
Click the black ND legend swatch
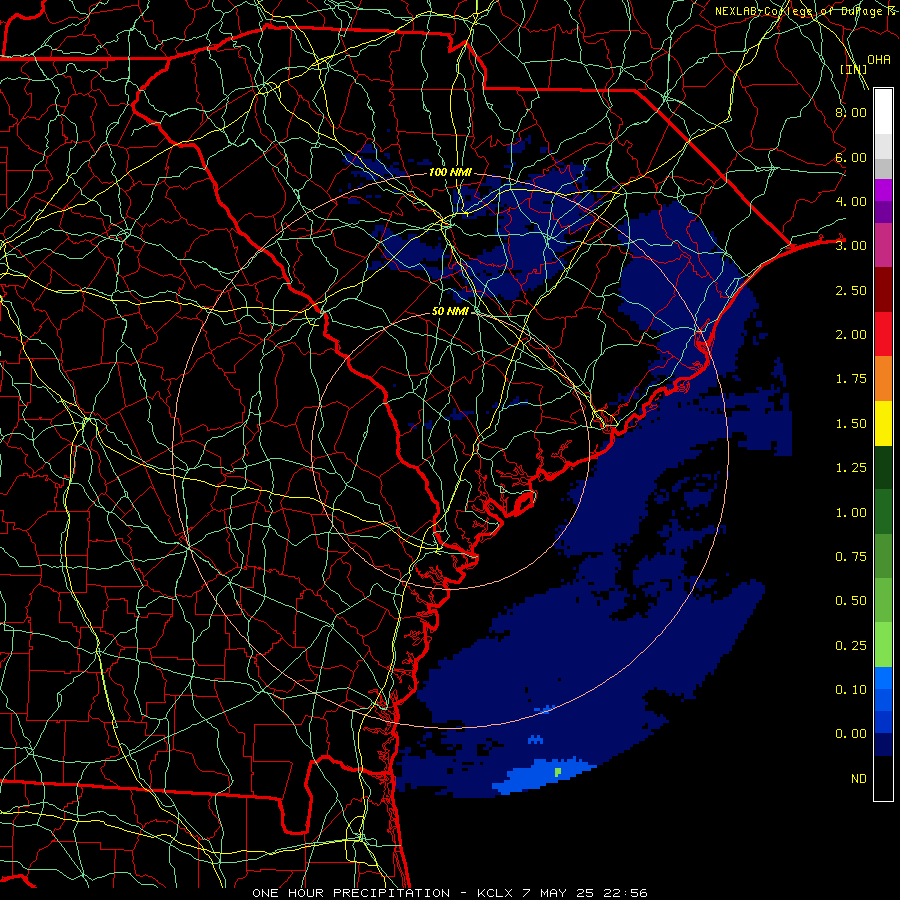coord(883,778)
